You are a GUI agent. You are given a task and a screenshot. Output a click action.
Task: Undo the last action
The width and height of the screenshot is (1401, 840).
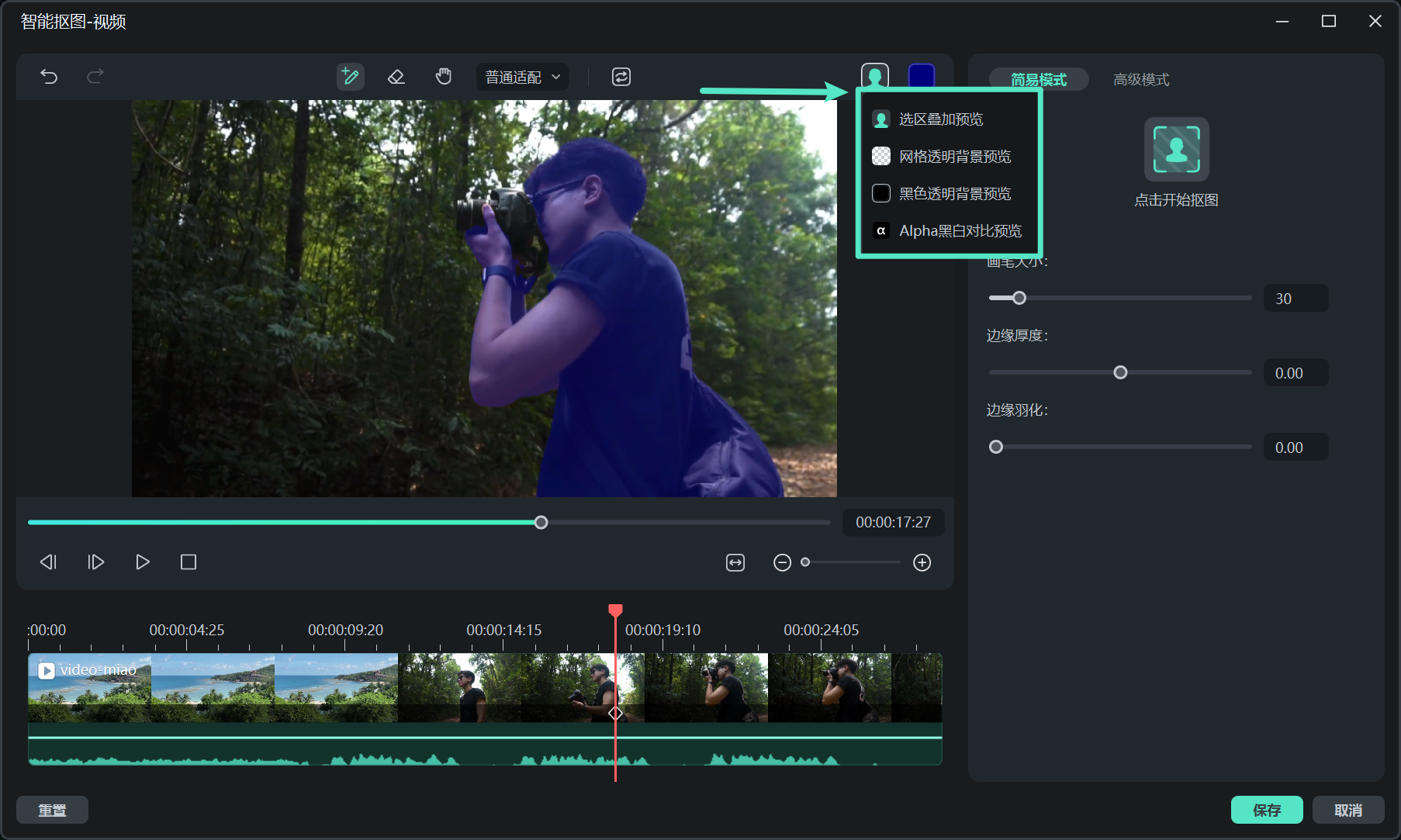(x=49, y=77)
